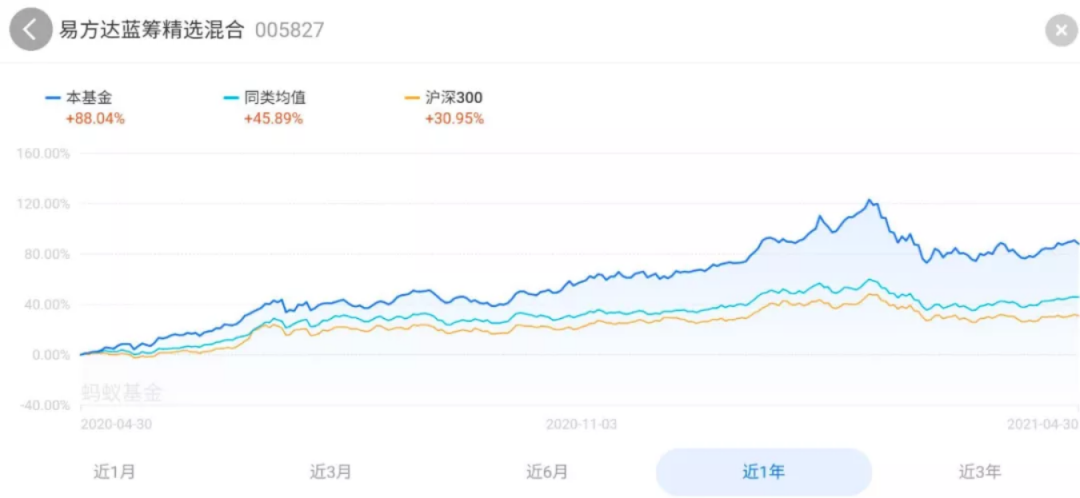Click the back arrow icon
1080x498 pixels.
[31, 30]
